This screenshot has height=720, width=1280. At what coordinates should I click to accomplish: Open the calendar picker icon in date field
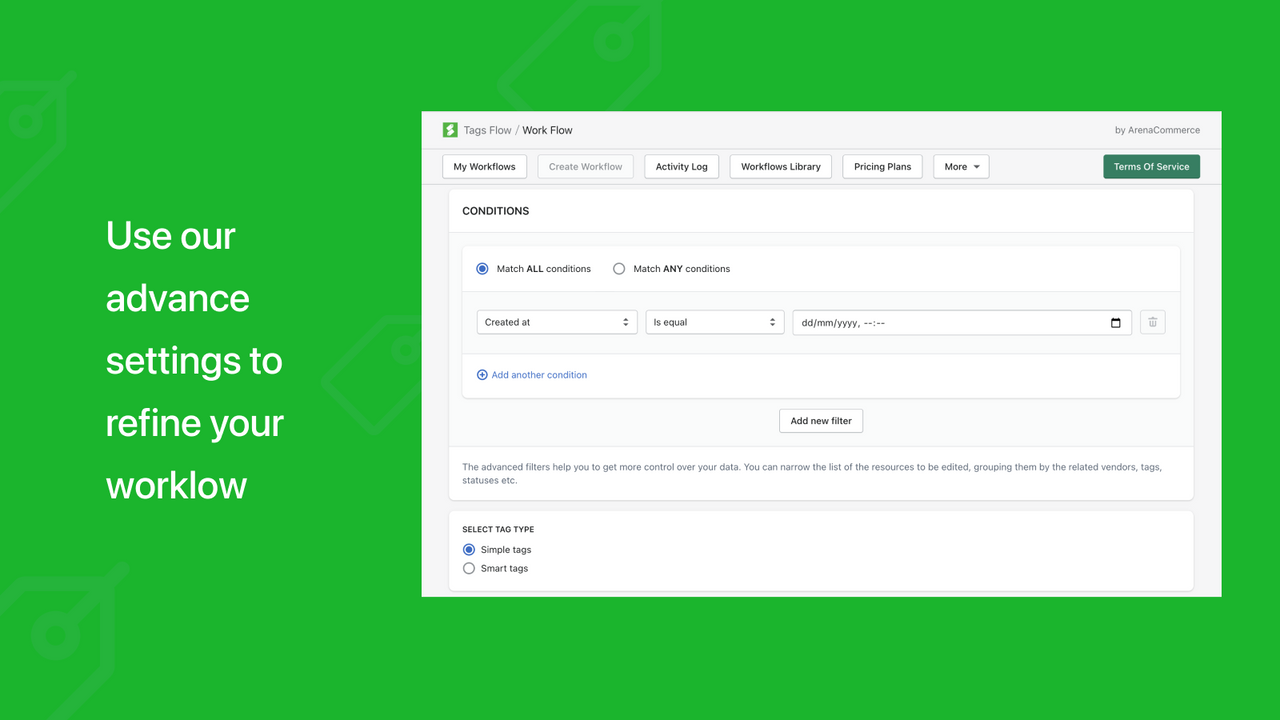(1116, 323)
